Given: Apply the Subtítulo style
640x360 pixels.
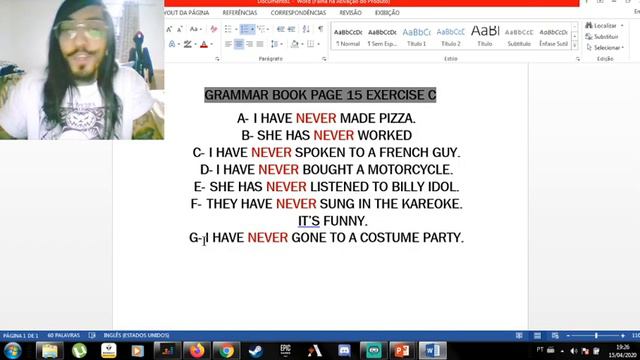Looking at the screenshot, I should click(x=519, y=36).
